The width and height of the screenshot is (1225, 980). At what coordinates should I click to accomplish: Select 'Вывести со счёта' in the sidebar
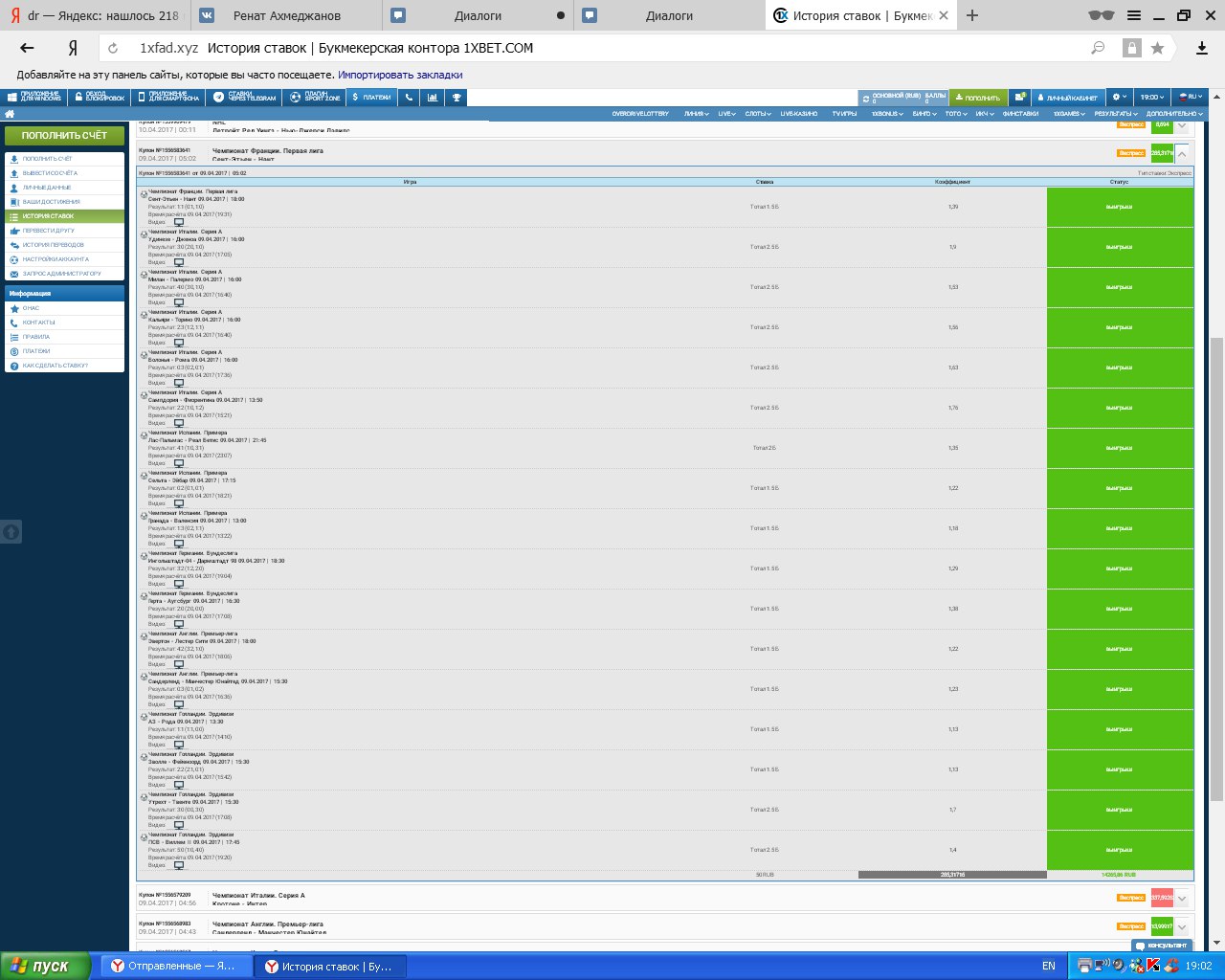tap(64, 173)
